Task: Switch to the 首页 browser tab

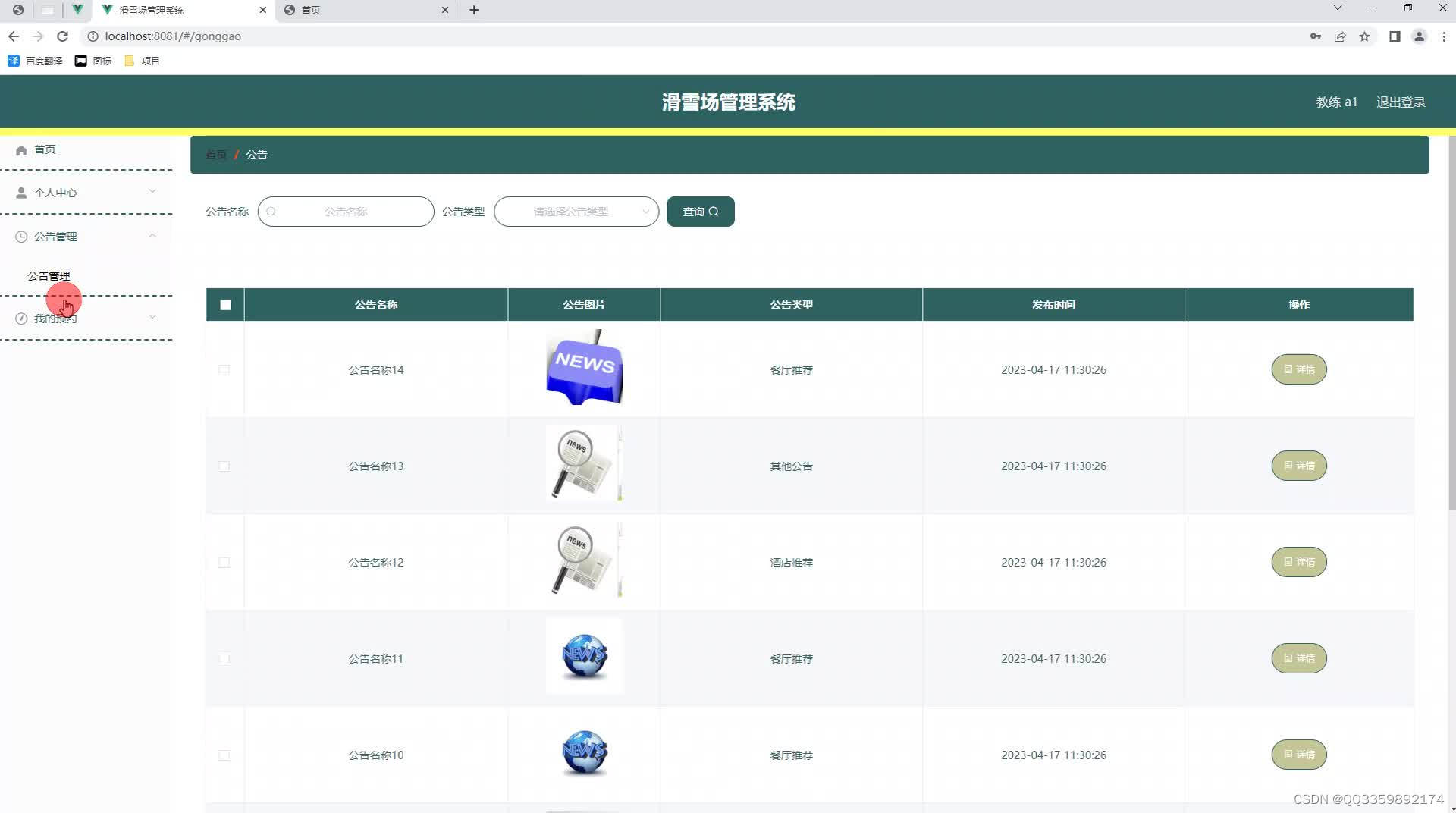Action: pos(367,10)
